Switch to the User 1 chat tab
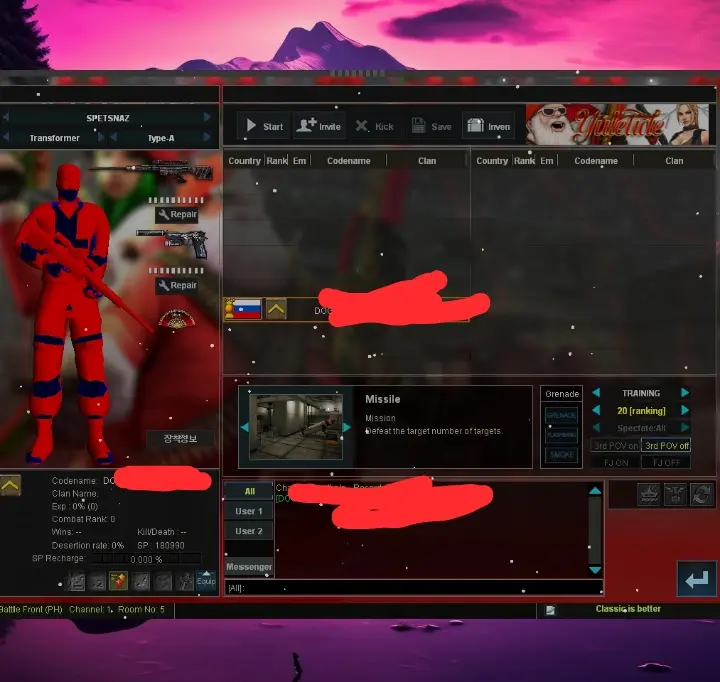This screenshot has height=682, width=720. [x=249, y=511]
